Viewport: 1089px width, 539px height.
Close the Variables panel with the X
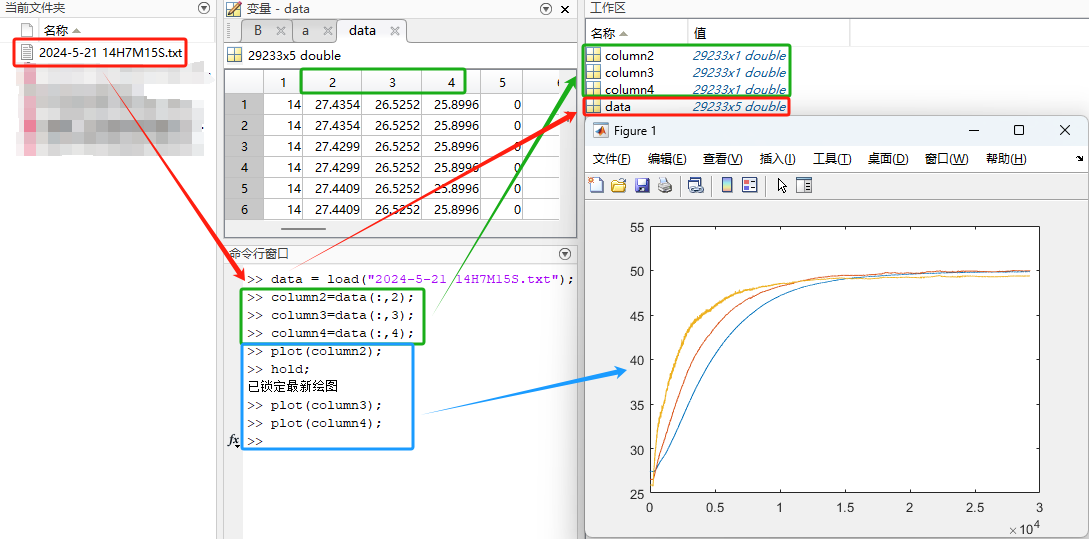pyautogui.click(x=565, y=9)
